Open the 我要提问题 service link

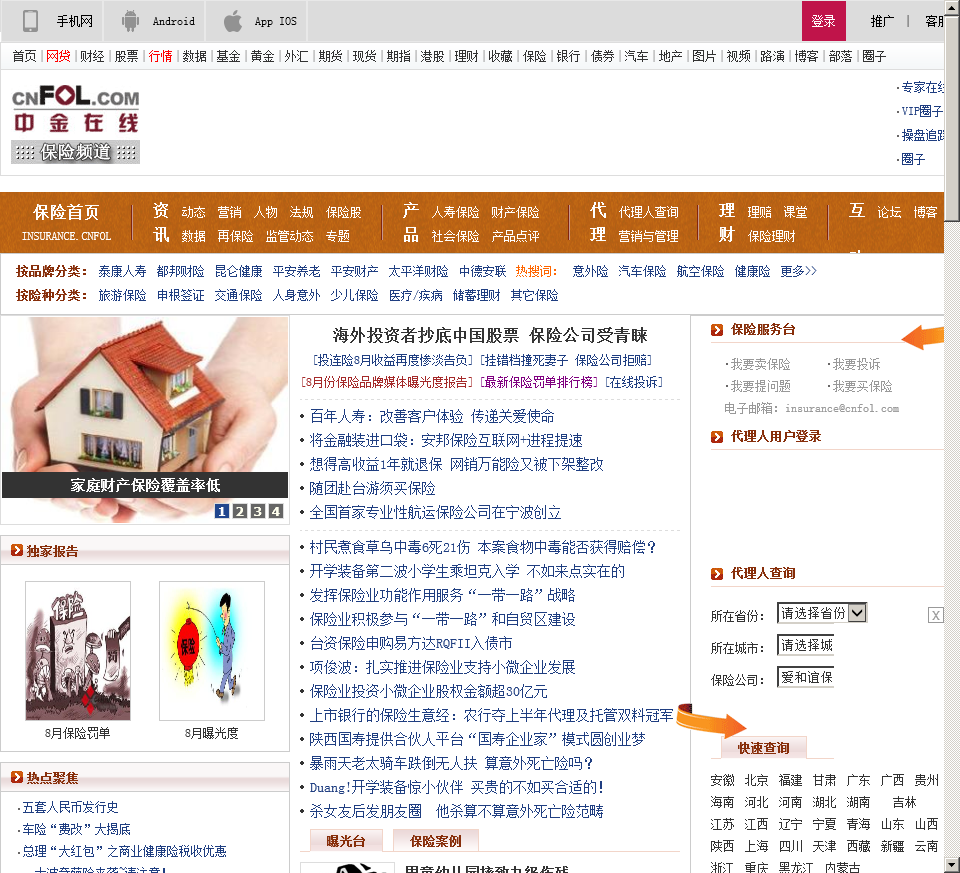point(760,386)
